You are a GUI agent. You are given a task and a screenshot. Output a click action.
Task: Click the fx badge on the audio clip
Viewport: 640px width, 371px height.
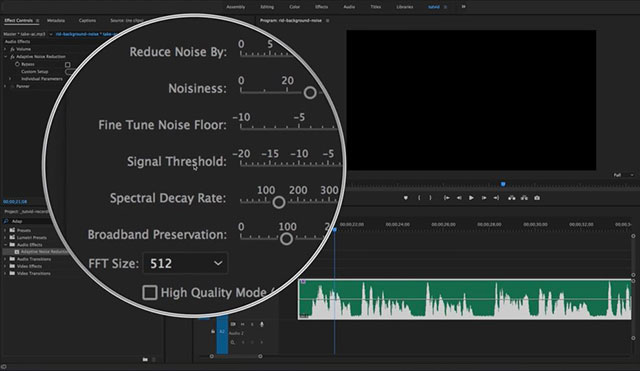click(x=303, y=282)
